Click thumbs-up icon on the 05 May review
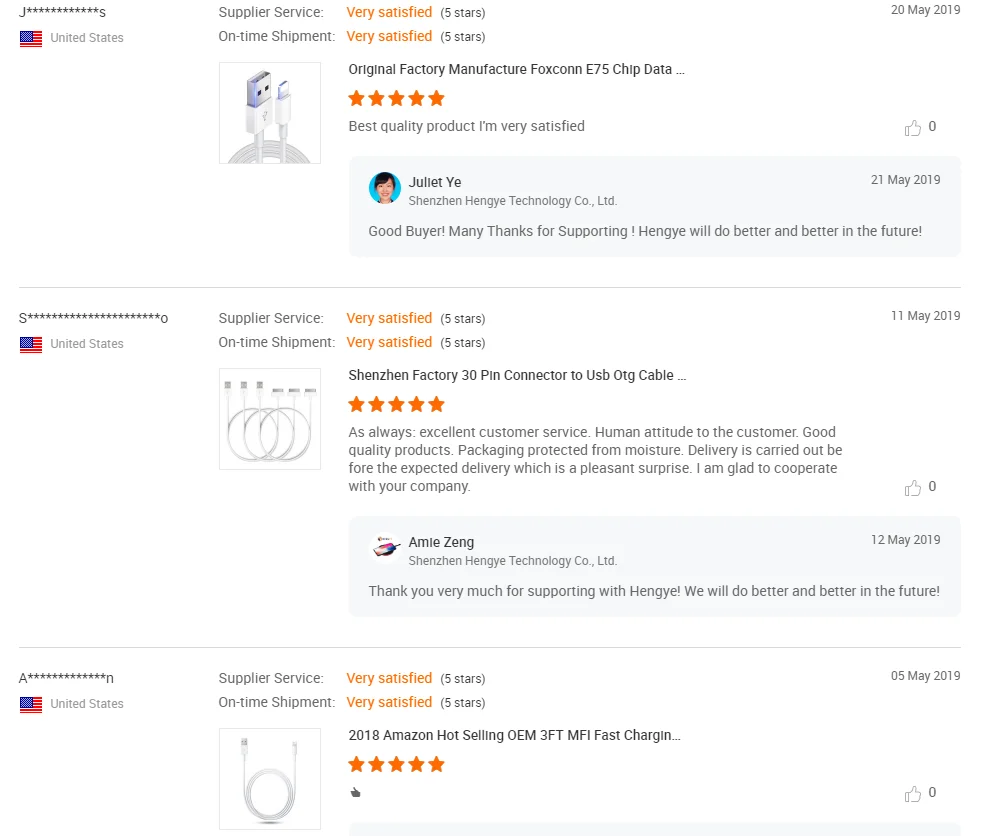989x836 pixels. [913, 794]
